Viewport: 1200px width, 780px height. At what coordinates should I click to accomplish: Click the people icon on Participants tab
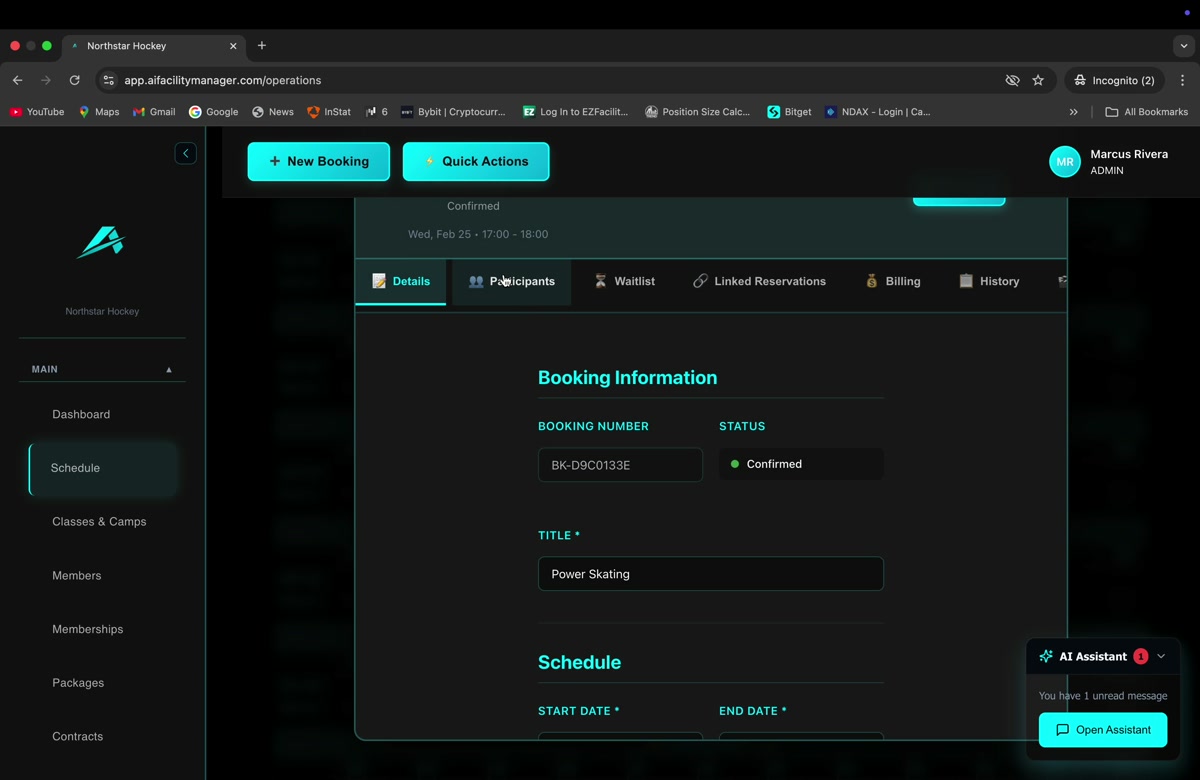point(476,281)
